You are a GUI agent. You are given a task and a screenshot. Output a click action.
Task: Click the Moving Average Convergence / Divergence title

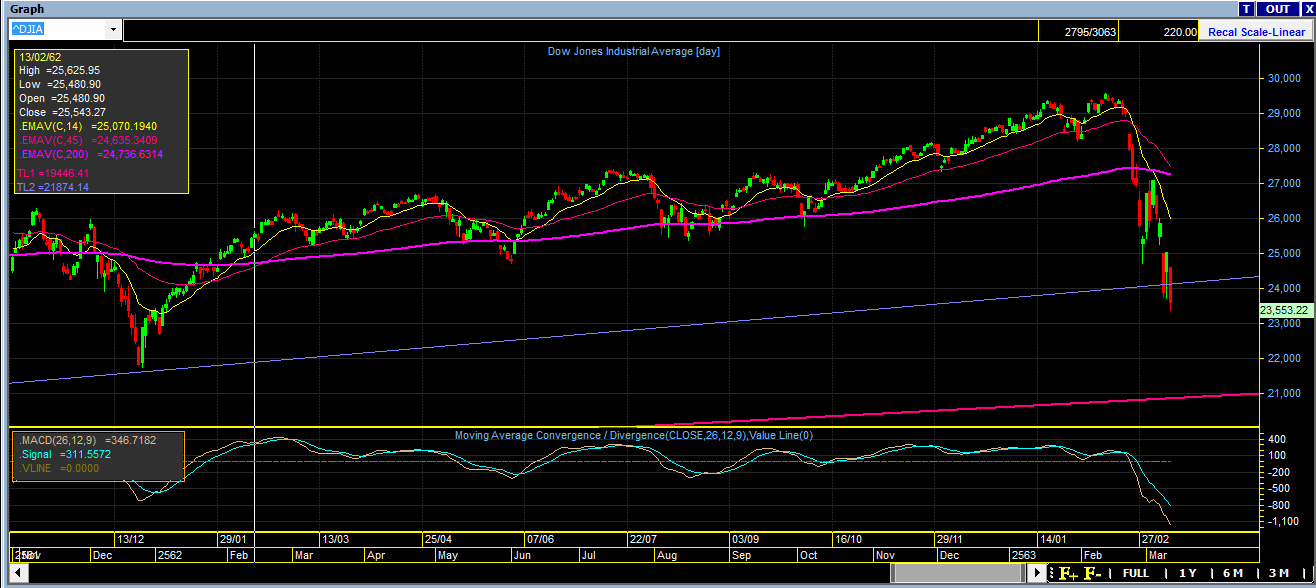point(634,435)
